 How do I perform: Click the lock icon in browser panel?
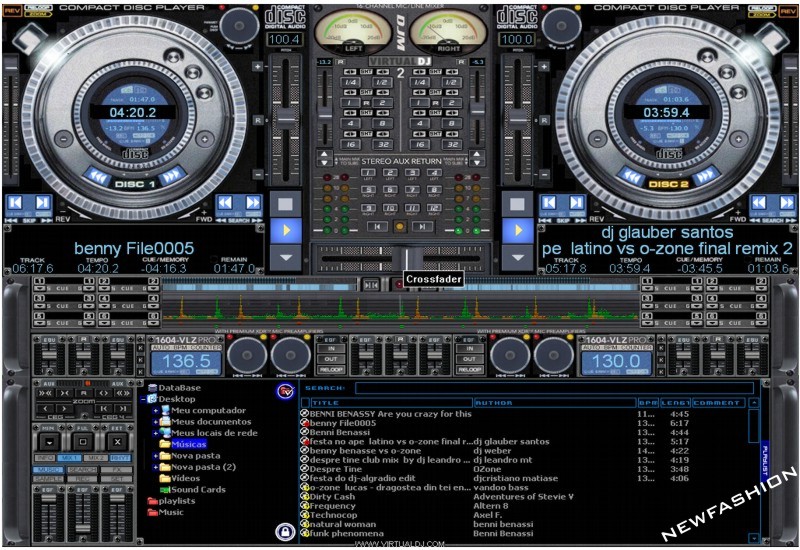pos(285,532)
